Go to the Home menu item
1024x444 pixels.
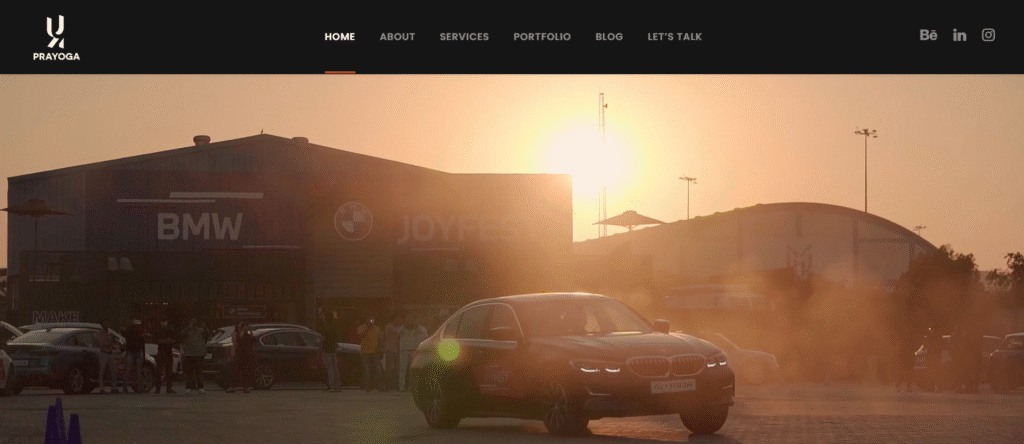(340, 37)
